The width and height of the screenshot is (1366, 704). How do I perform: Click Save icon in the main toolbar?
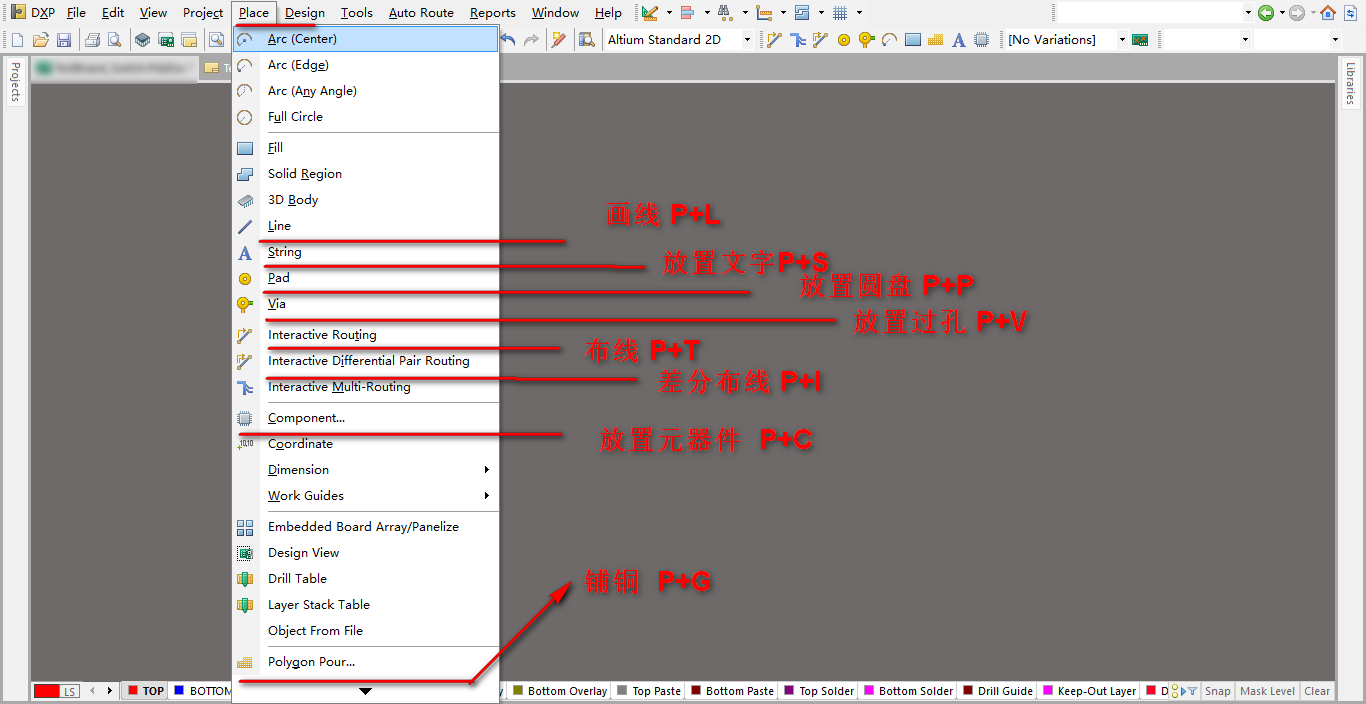[64, 40]
